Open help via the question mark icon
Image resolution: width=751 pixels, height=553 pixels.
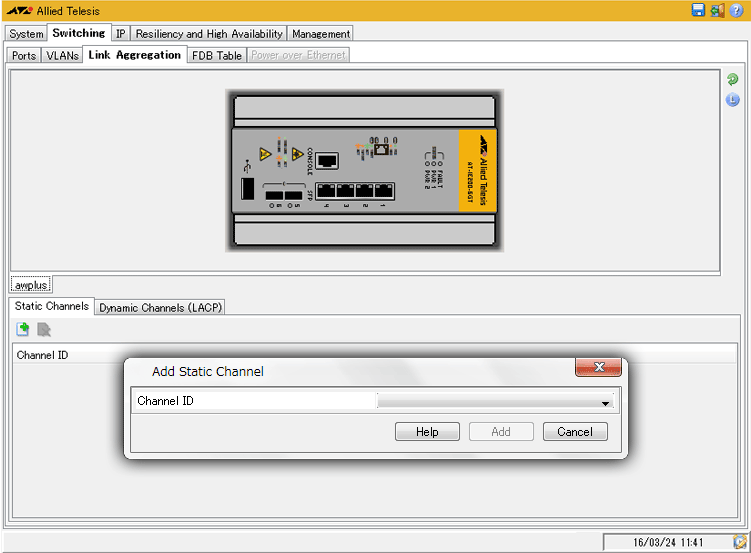[x=737, y=10]
